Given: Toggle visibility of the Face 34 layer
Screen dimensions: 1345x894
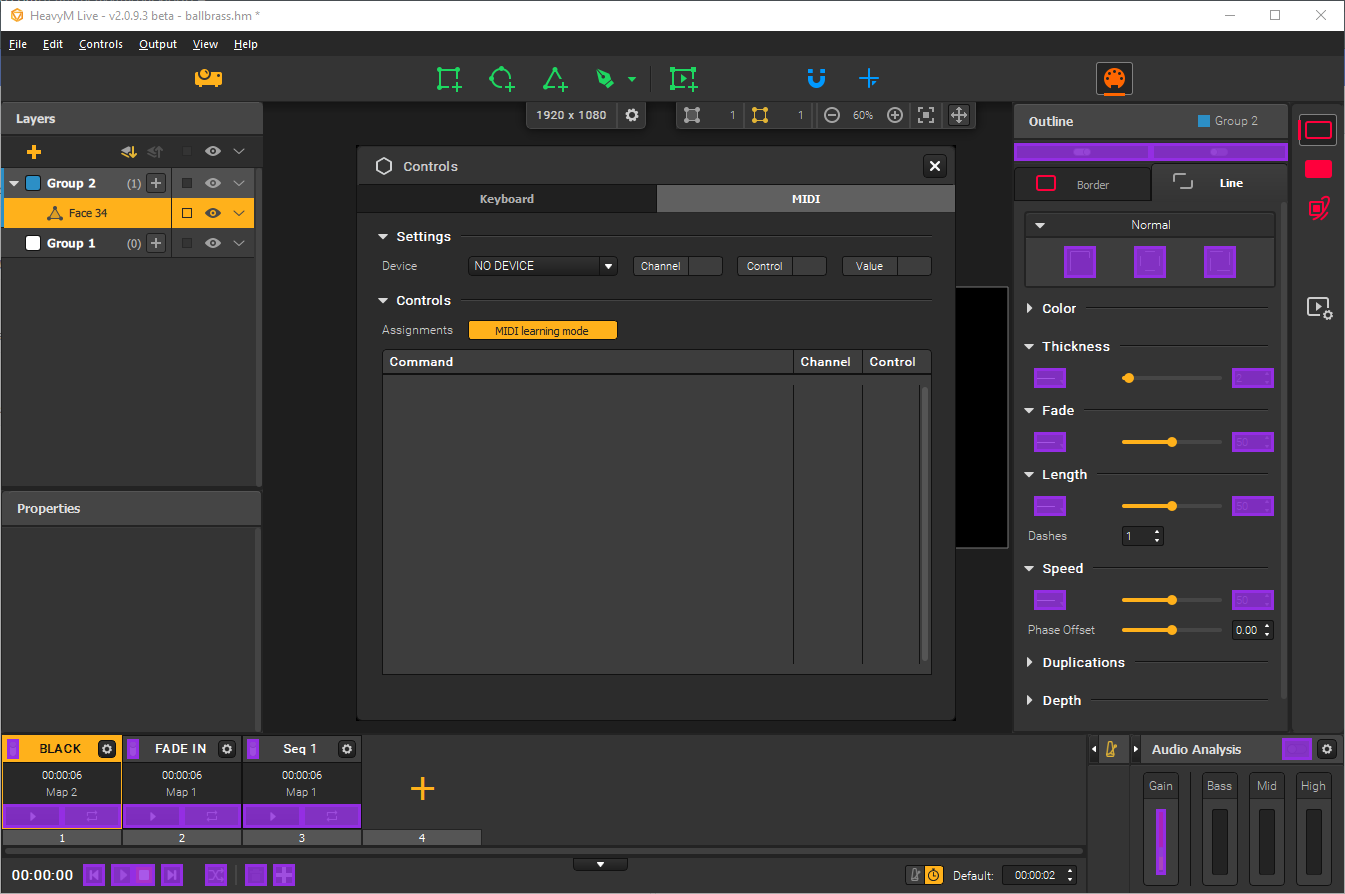Looking at the screenshot, I should 211,212.
